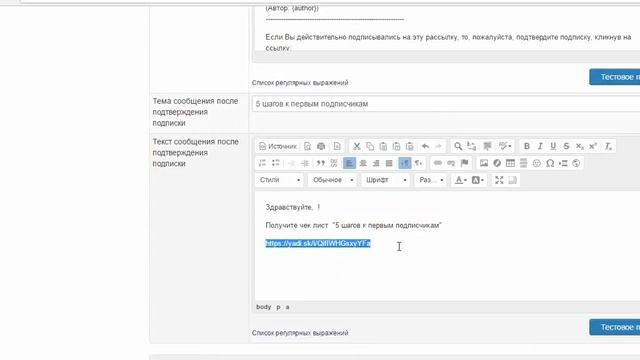Viewport: 640px width, 360px height.
Task: Open the smiley picker
Action: (x=536, y=163)
